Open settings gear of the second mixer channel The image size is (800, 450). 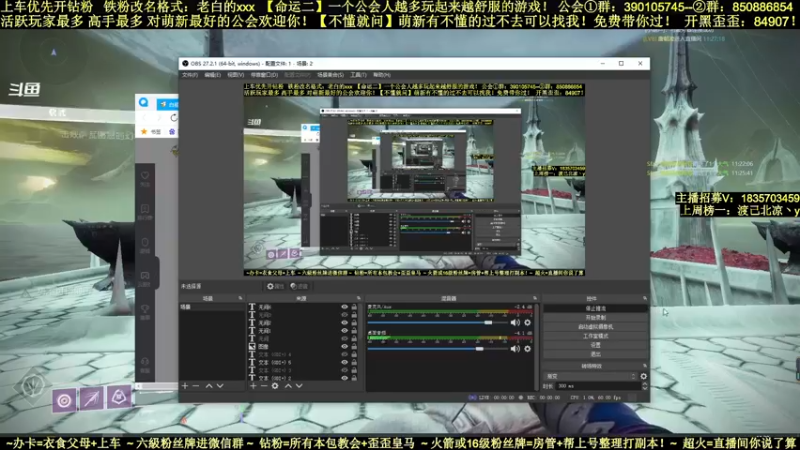528,348
